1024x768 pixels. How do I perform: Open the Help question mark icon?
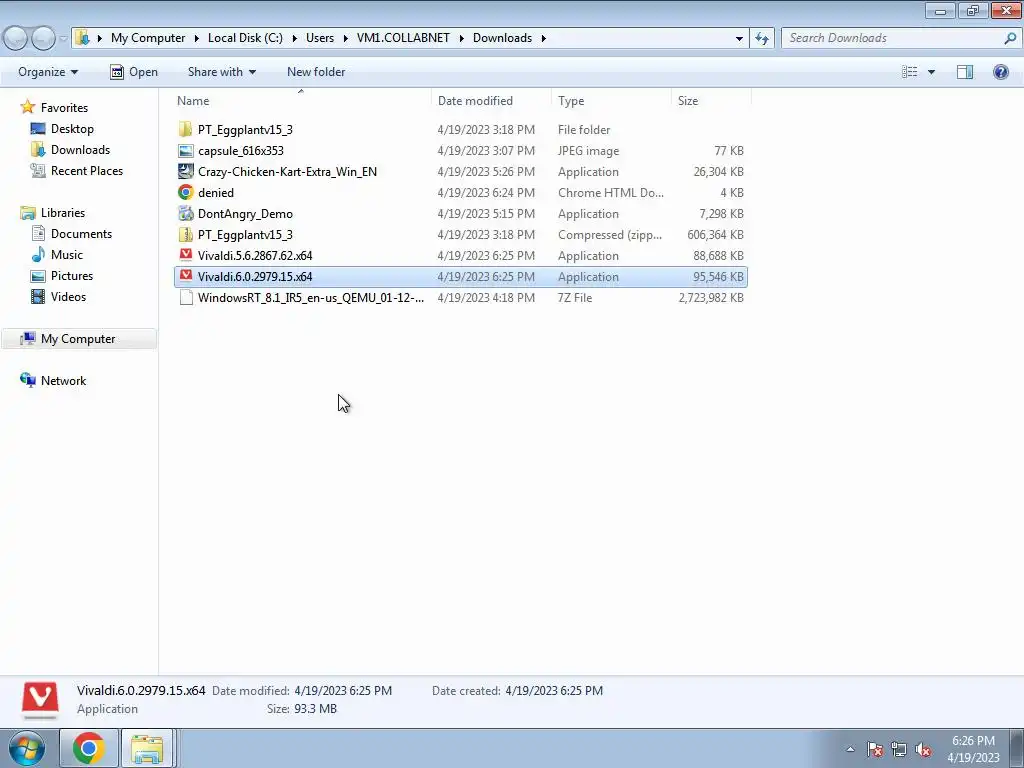[1000, 72]
